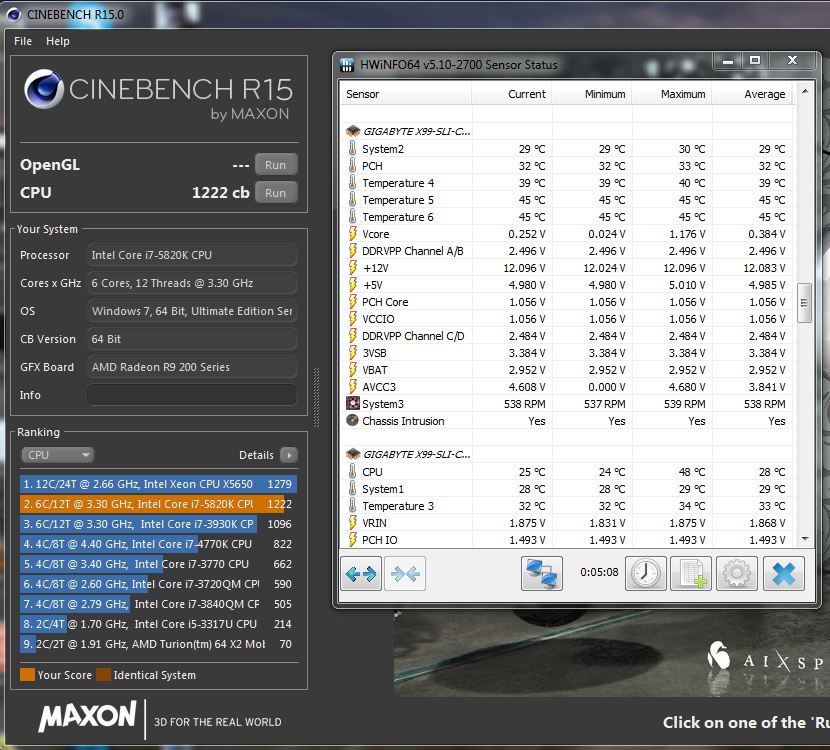The height and width of the screenshot is (750, 830).
Task: Click HWiNFO expand layout arrows icon
Action: [360, 573]
